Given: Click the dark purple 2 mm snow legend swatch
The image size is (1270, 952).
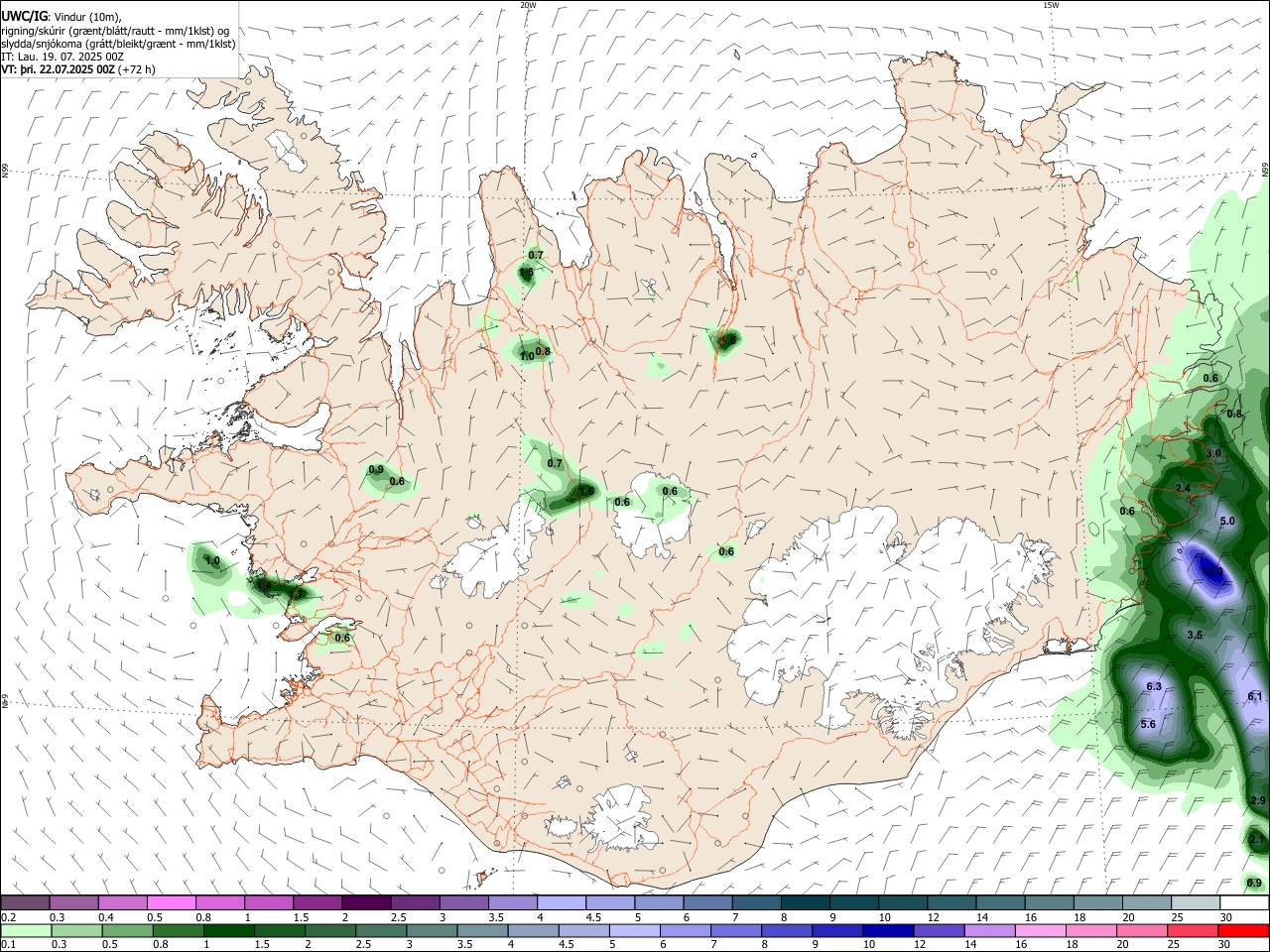Looking at the screenshot, I should [x=366, y=903].
